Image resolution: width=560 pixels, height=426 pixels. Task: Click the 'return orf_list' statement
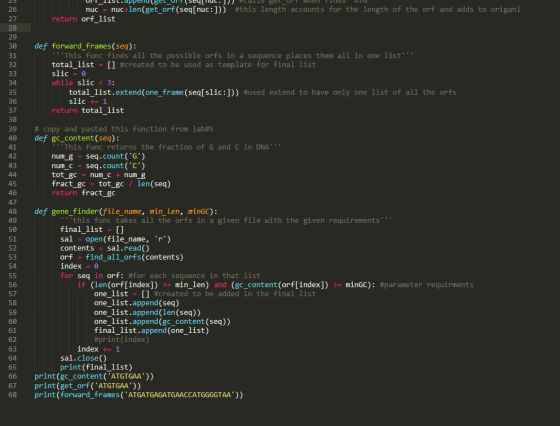[x=84, y=19]
